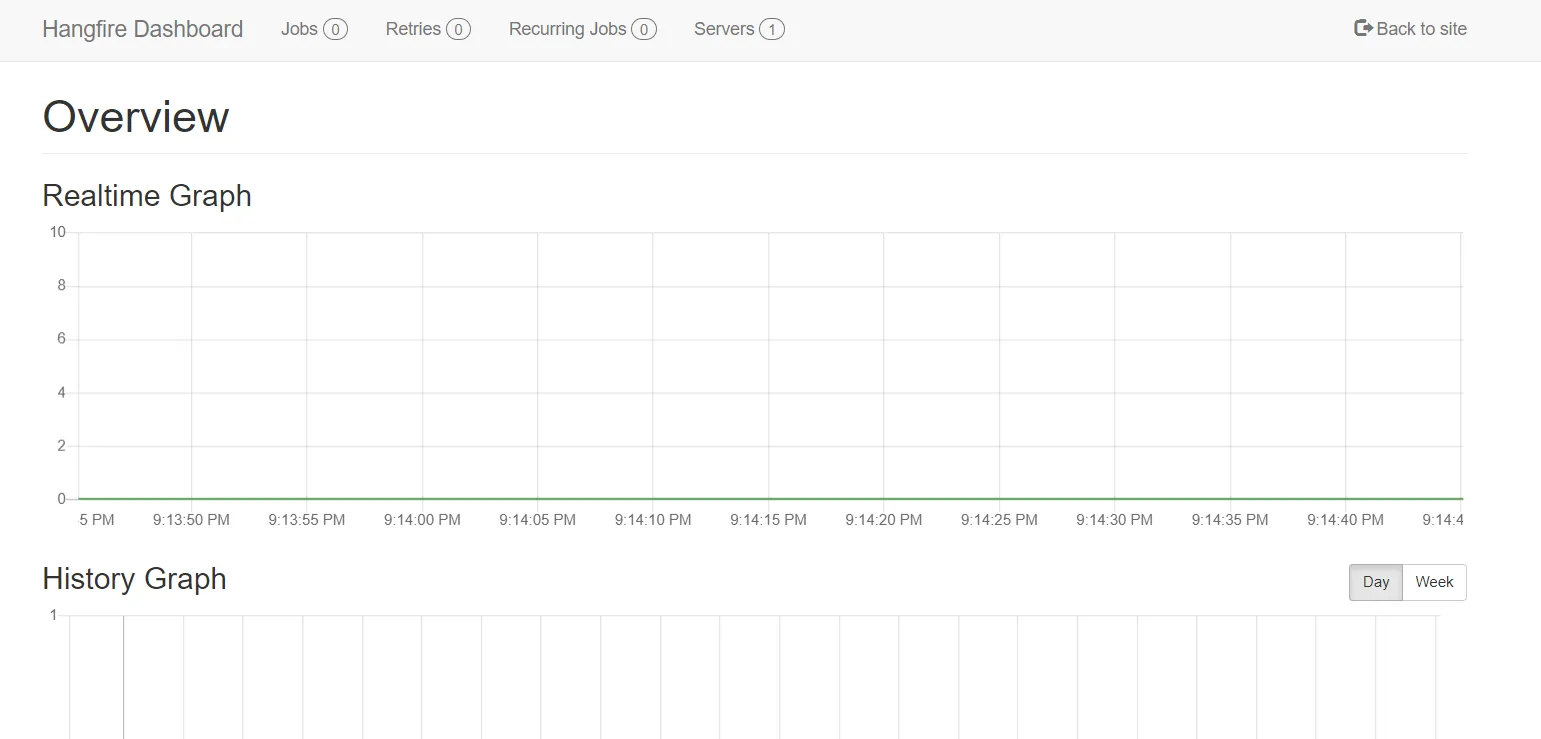Click the Servers count badge 1

(x=772, y=30)
